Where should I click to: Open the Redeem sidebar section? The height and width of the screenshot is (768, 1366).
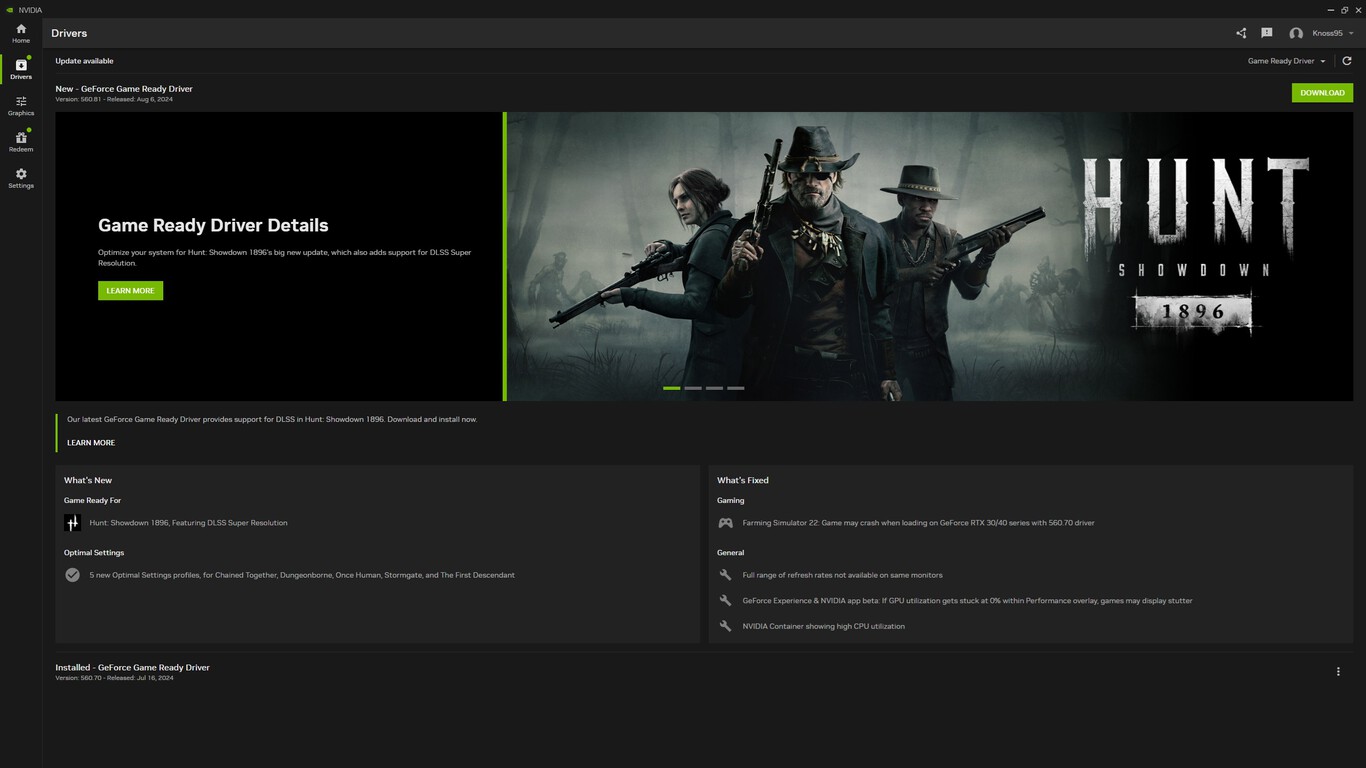point(21,141)
